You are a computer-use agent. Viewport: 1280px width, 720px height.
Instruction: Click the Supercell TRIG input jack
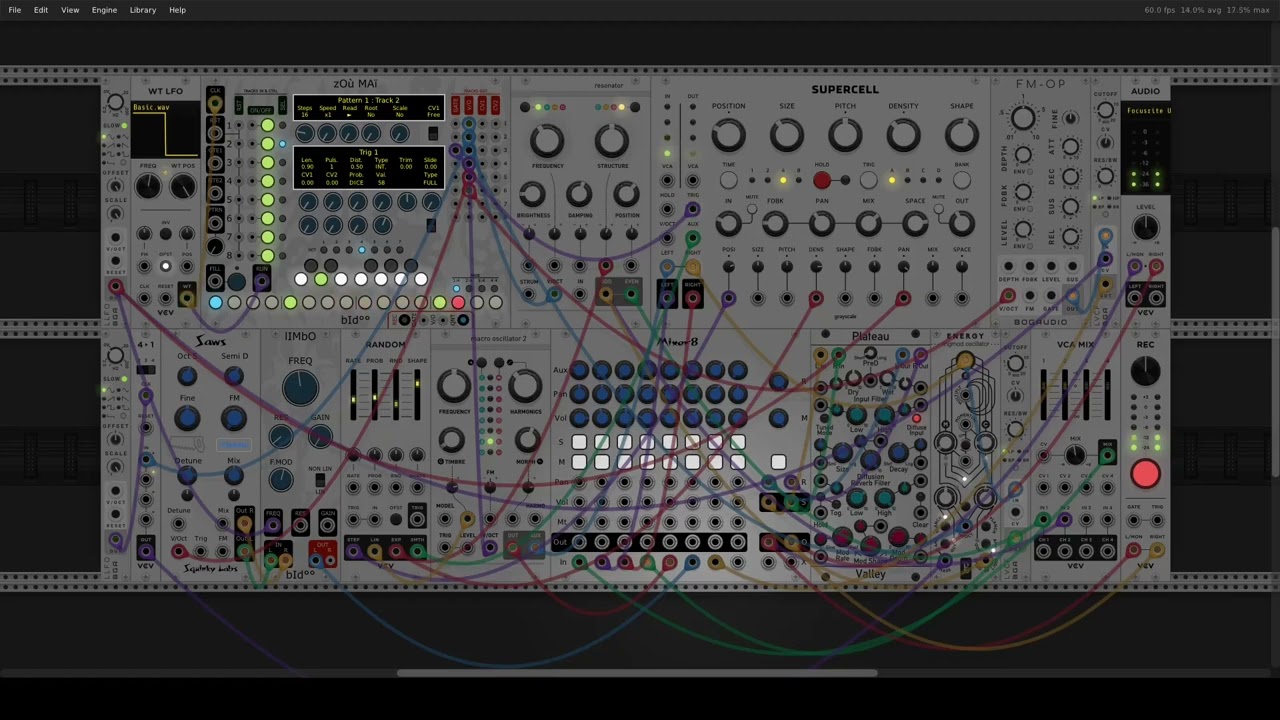tap(692, 209)
